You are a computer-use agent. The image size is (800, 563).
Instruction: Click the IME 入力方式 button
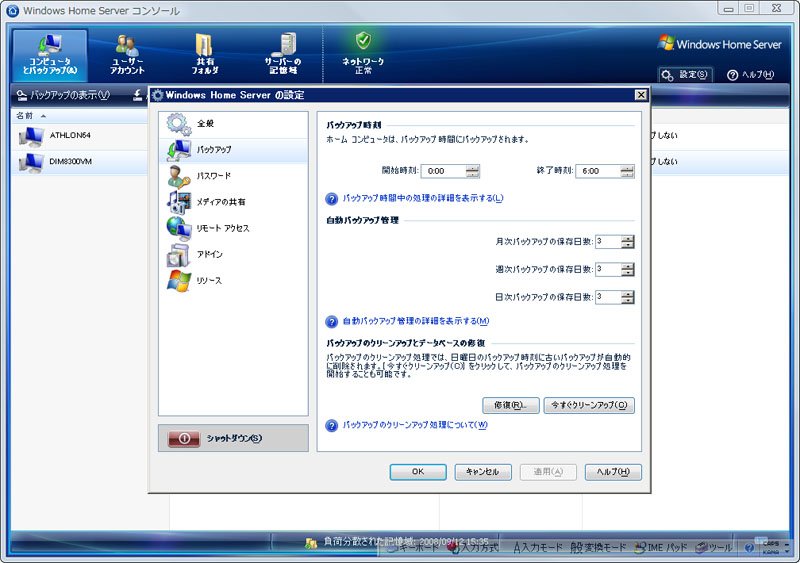click(474, 548)
